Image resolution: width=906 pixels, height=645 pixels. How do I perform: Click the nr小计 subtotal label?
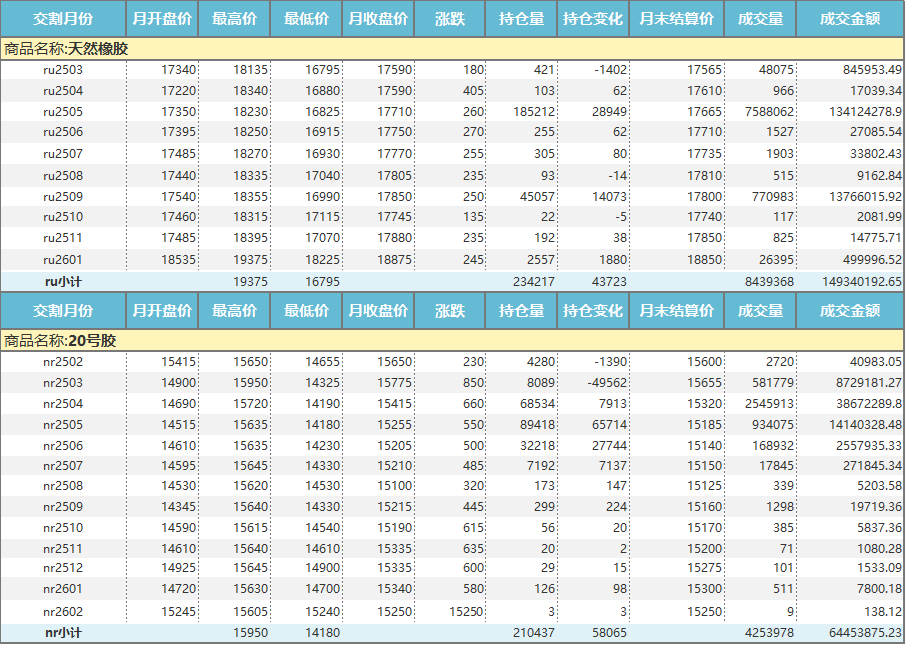(63, 633)
